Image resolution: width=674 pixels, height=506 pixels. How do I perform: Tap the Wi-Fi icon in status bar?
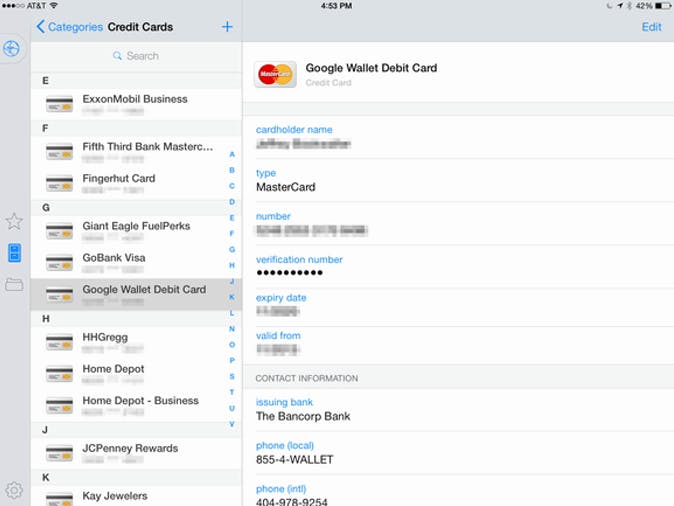[x=54, y=6]
